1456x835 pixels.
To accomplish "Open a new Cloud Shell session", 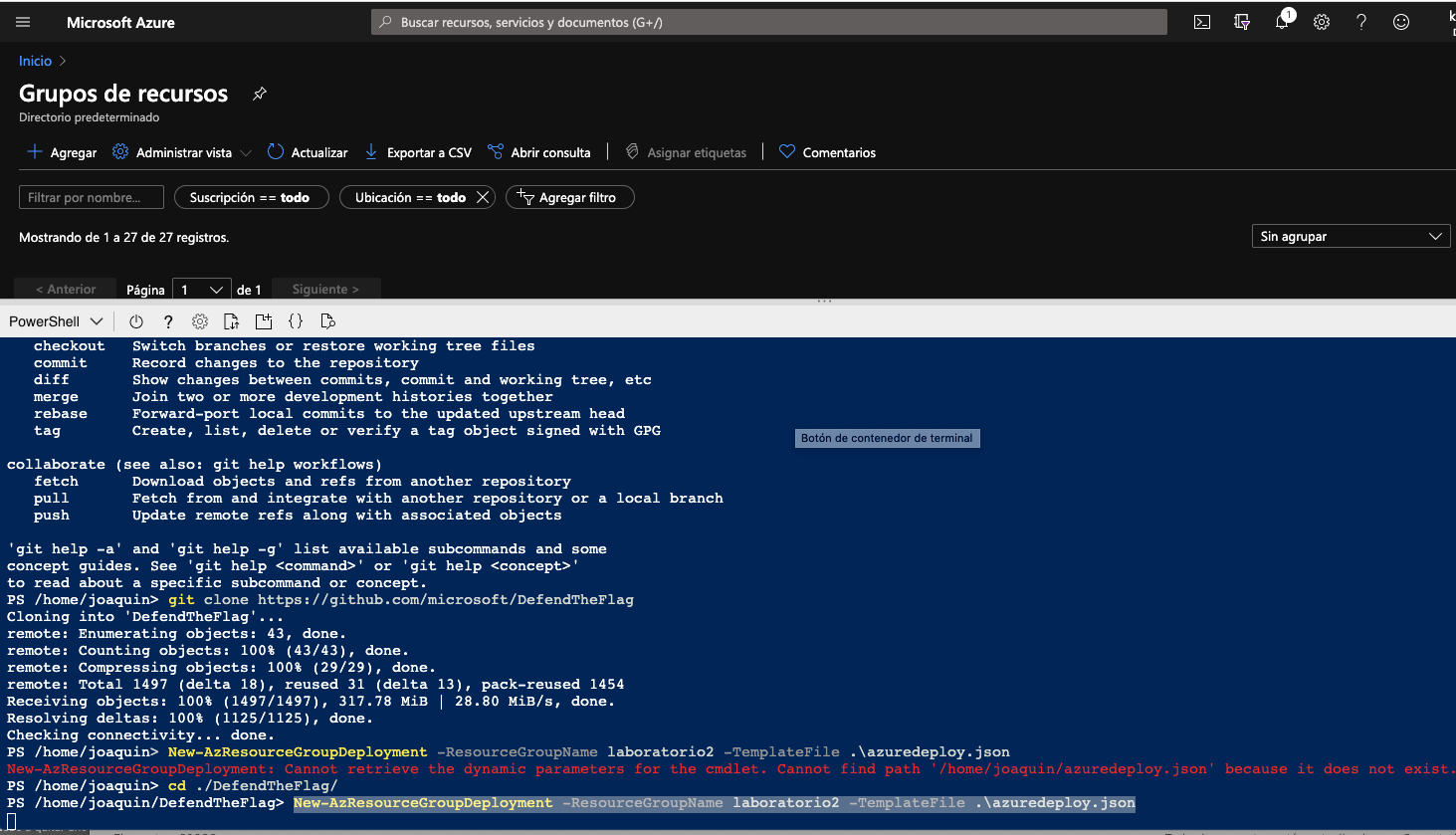I will 264,321.
